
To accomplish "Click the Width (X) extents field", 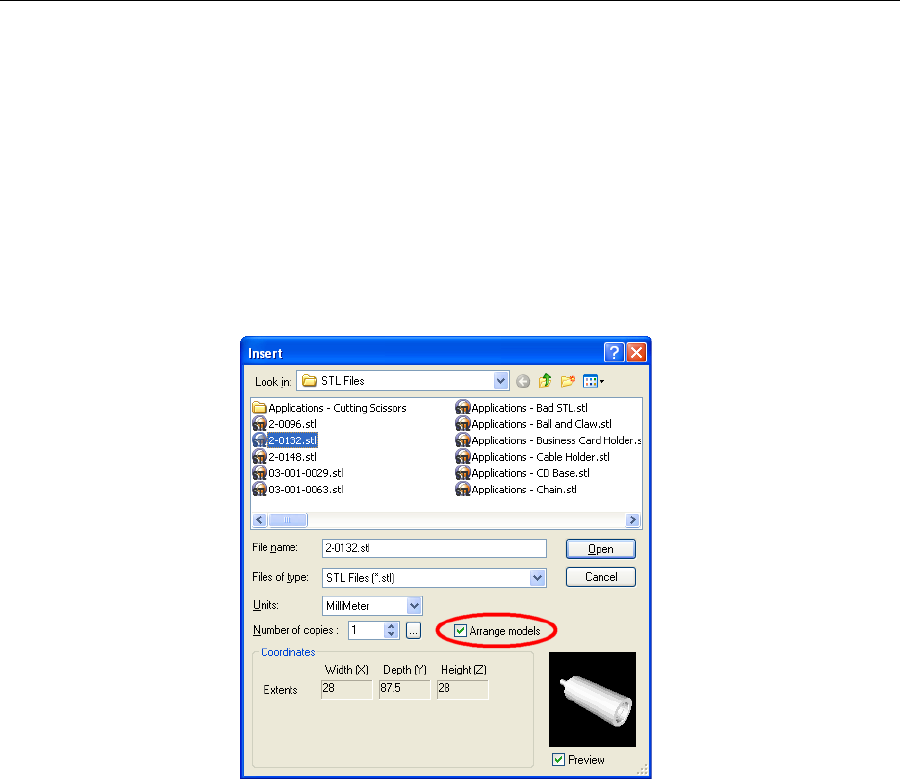I will point(347,689).
